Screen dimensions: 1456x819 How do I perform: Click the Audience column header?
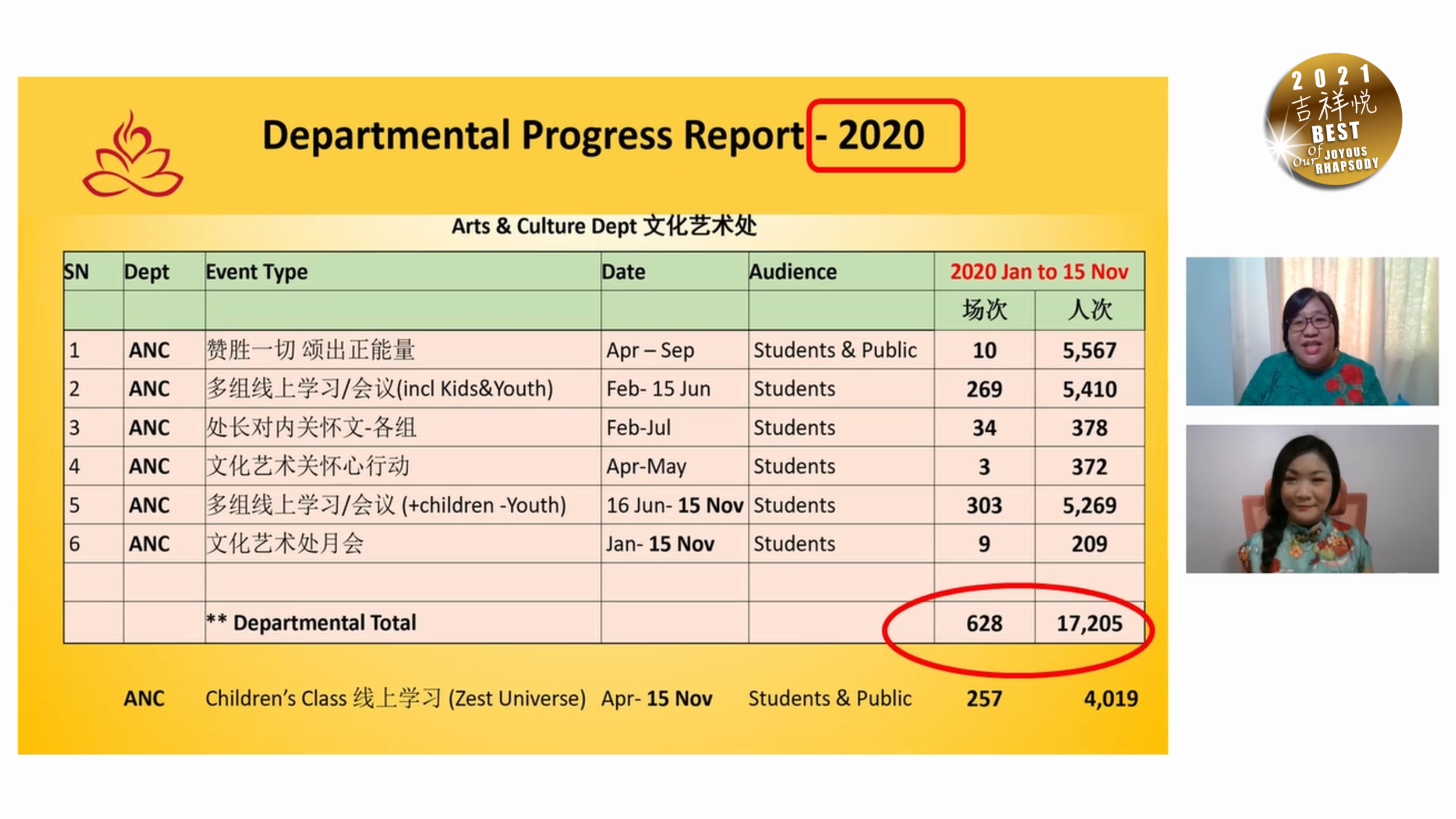[x=793, y=272]
